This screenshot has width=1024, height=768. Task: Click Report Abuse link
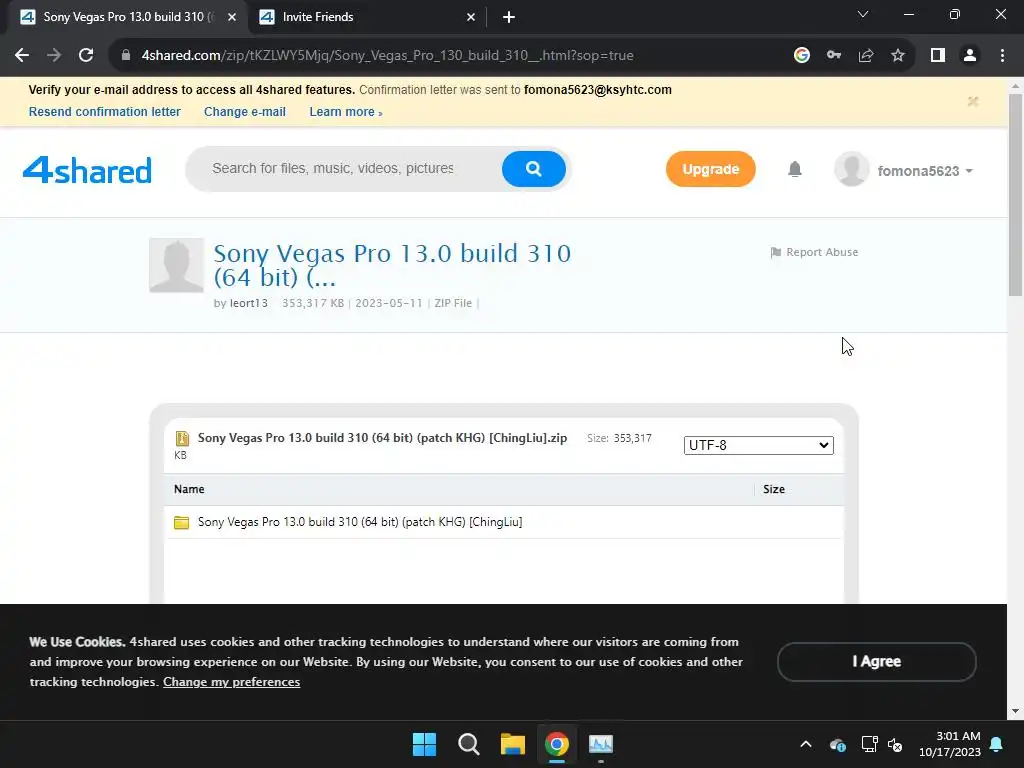(x=814, y=252)
